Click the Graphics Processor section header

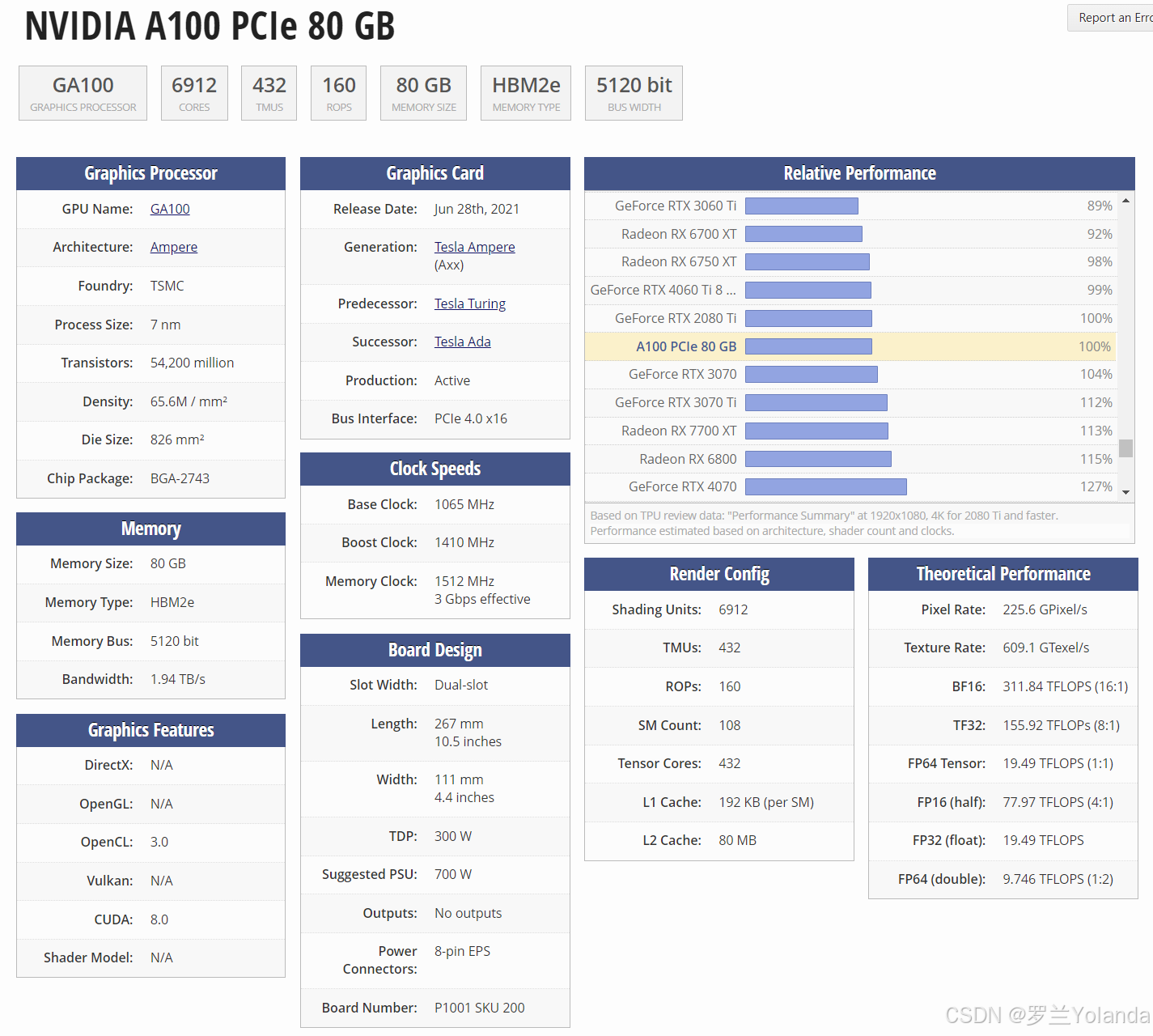point(150,173)
